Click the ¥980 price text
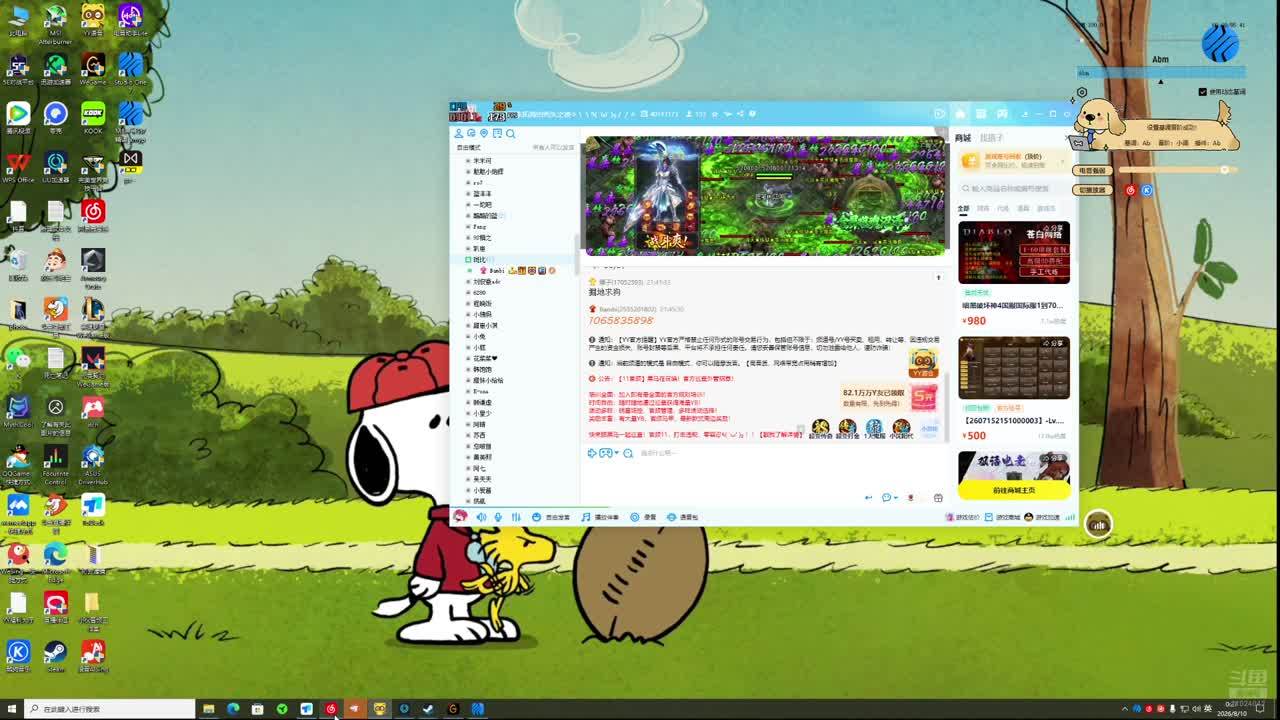 click(x=974, y=321)
